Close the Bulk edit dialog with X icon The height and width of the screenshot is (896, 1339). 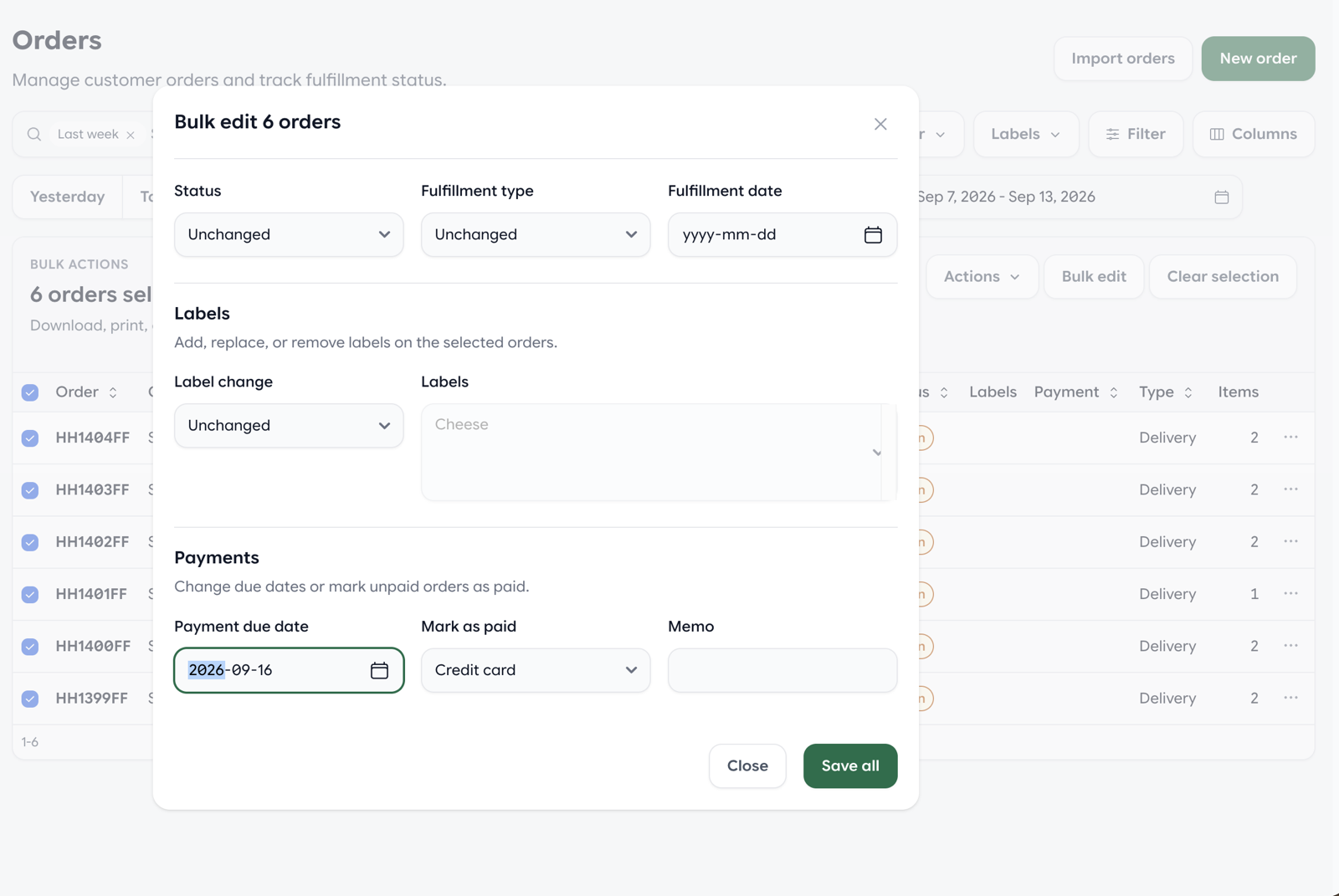tap(880, 124)
